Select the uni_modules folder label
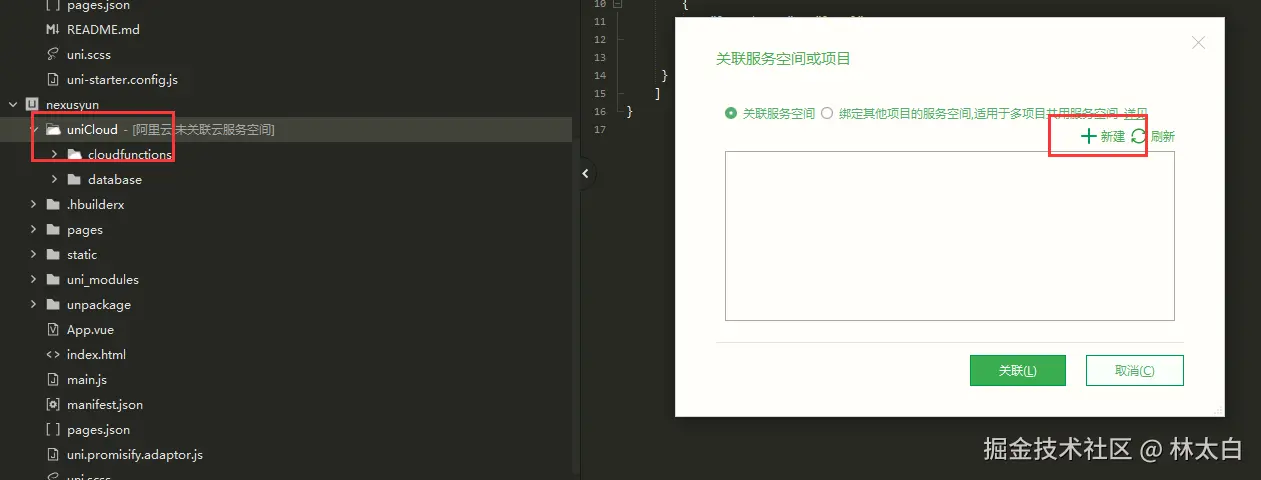The image size is (1261, 480). point(103,279)
